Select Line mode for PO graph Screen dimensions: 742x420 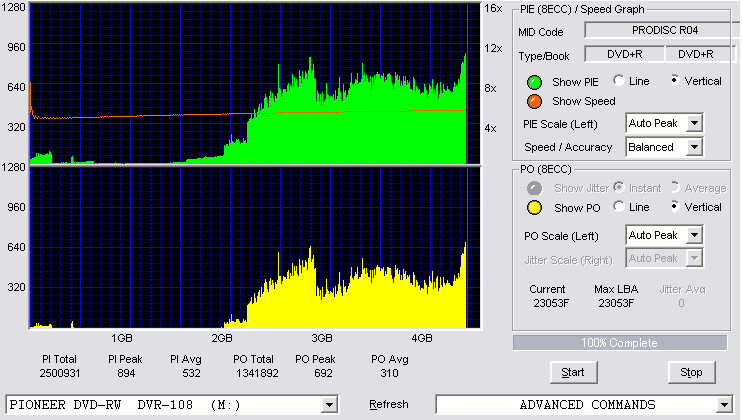click(x=618, y=206)
